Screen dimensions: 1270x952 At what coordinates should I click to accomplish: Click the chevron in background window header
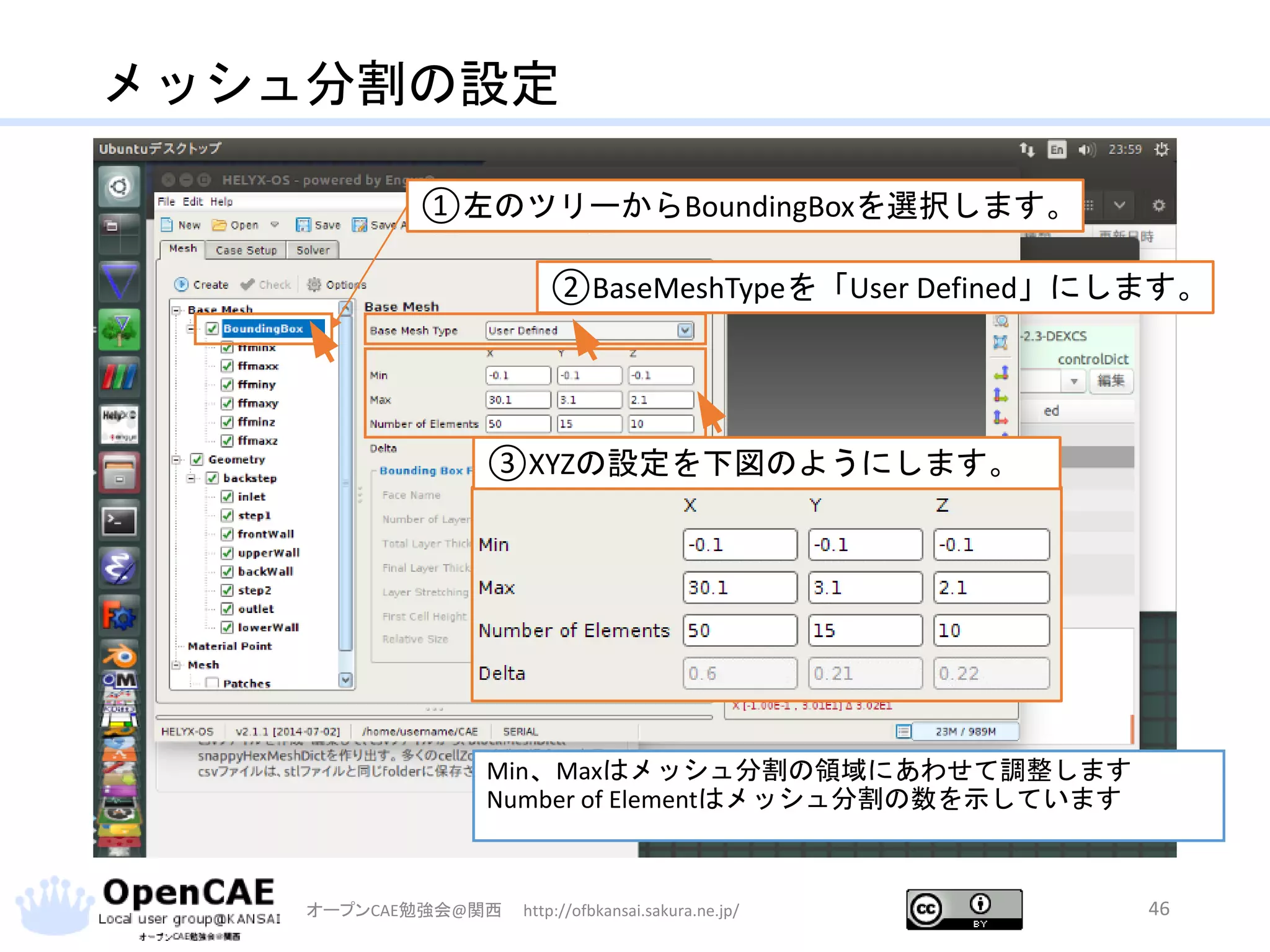click(x=1119, y=205)
